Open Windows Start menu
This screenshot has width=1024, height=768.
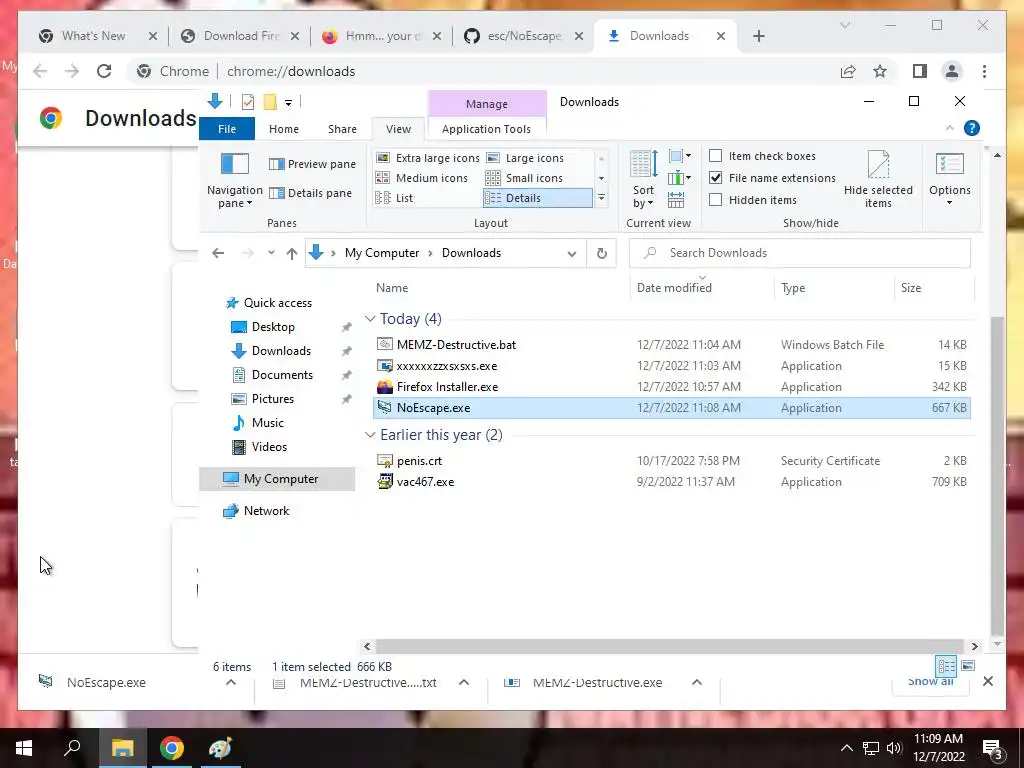24,748
